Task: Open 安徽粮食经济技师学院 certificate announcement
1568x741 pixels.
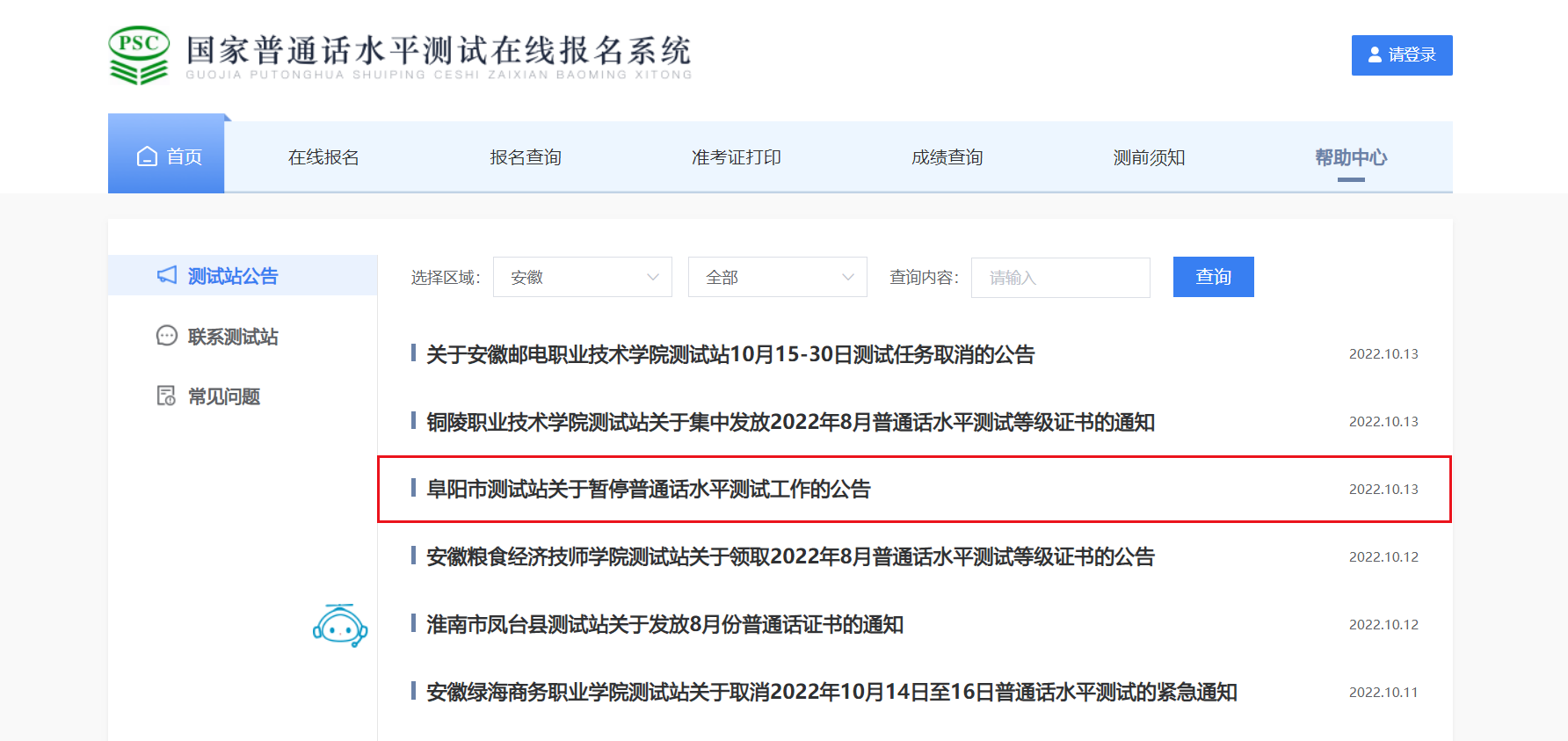Action: [x=790, y=556]
